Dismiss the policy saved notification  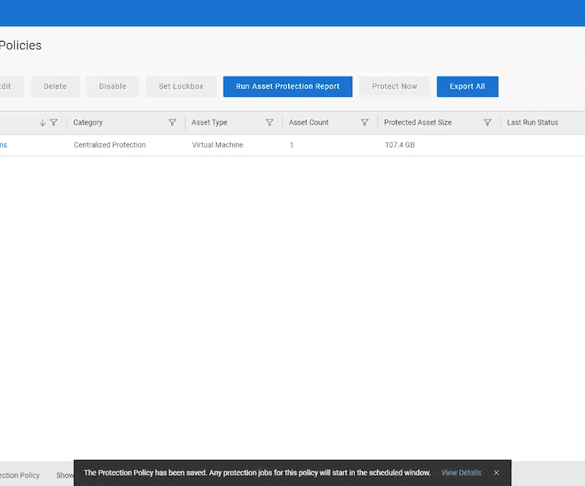[x=496, y=473]
